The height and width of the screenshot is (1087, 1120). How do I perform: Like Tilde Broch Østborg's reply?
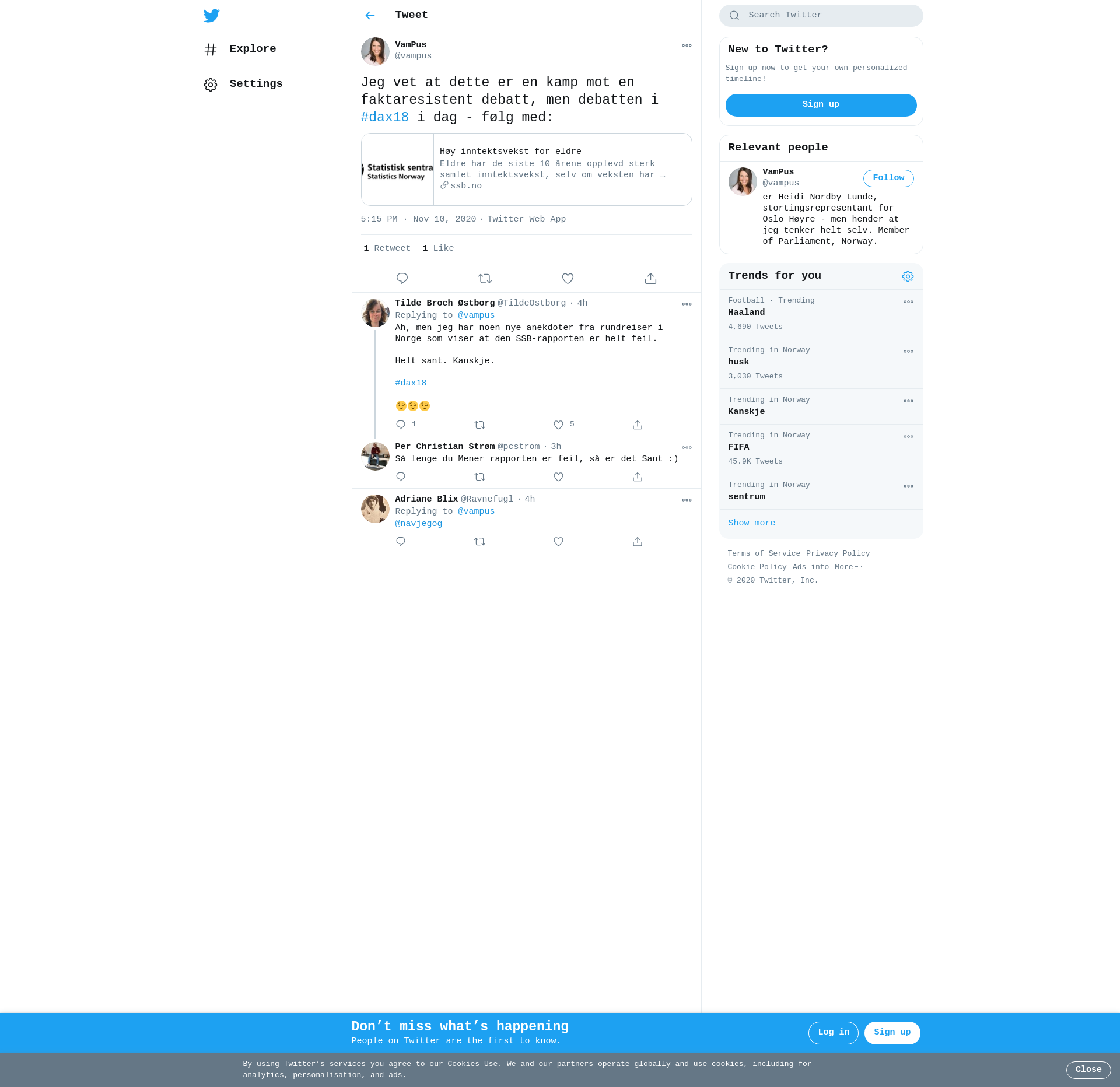(558, 425)
